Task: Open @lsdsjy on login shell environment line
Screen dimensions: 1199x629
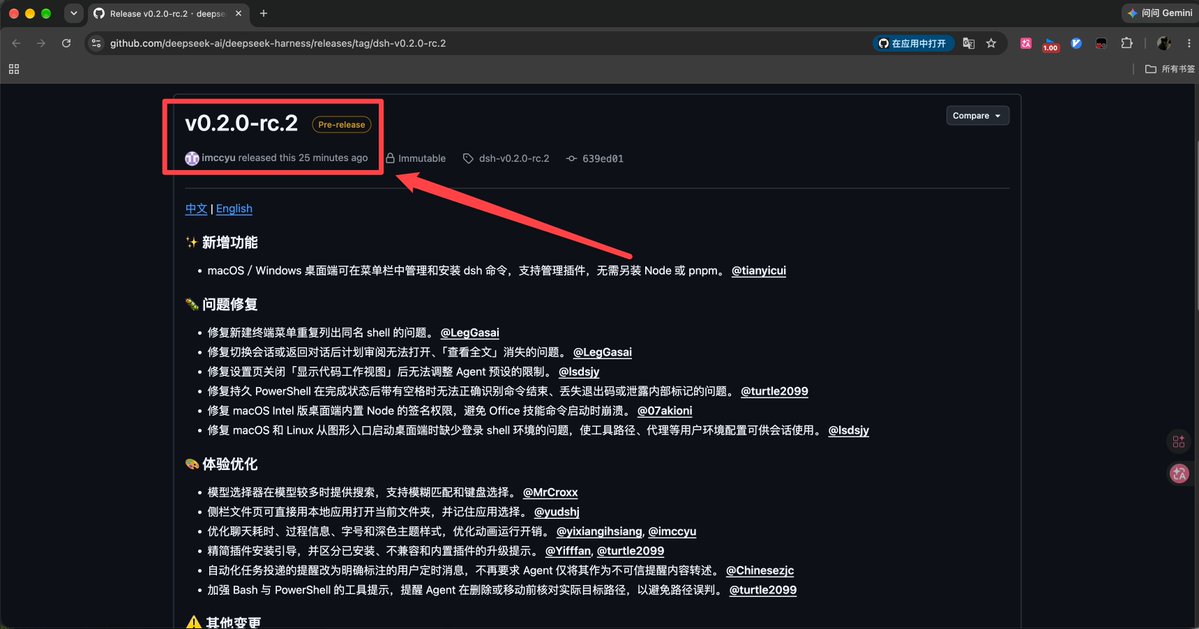Action: click(849, 430)
